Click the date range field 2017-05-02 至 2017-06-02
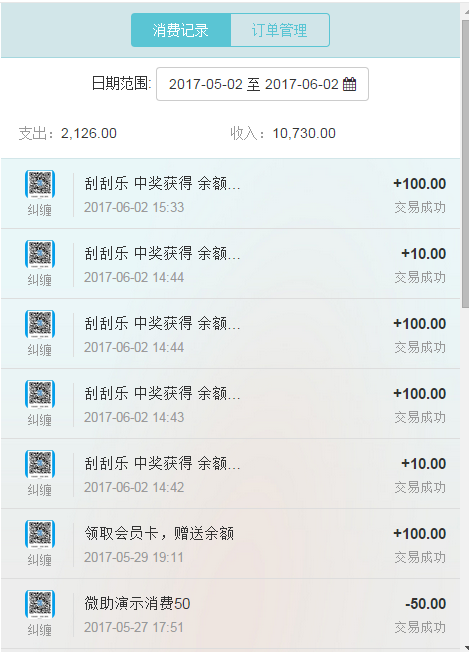 click(262, 84)
